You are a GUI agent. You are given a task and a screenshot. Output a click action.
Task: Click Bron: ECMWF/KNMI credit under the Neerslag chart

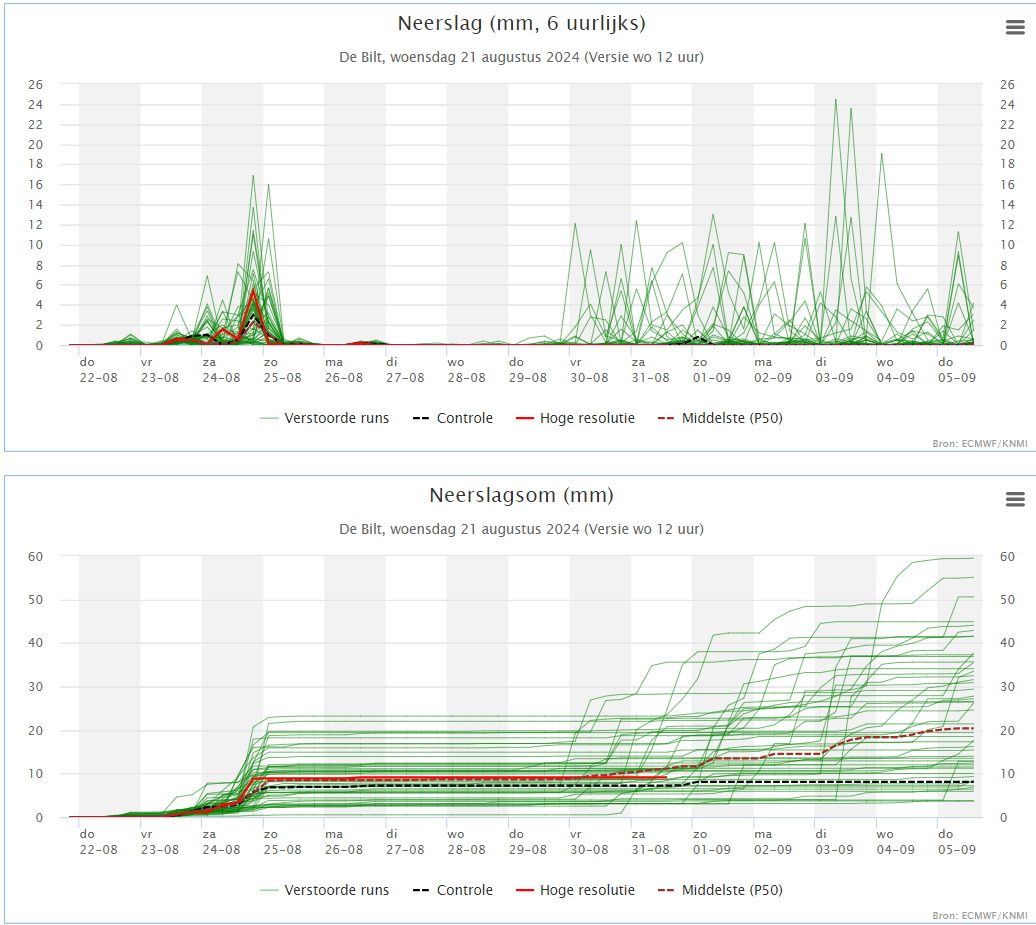(979, 443)
